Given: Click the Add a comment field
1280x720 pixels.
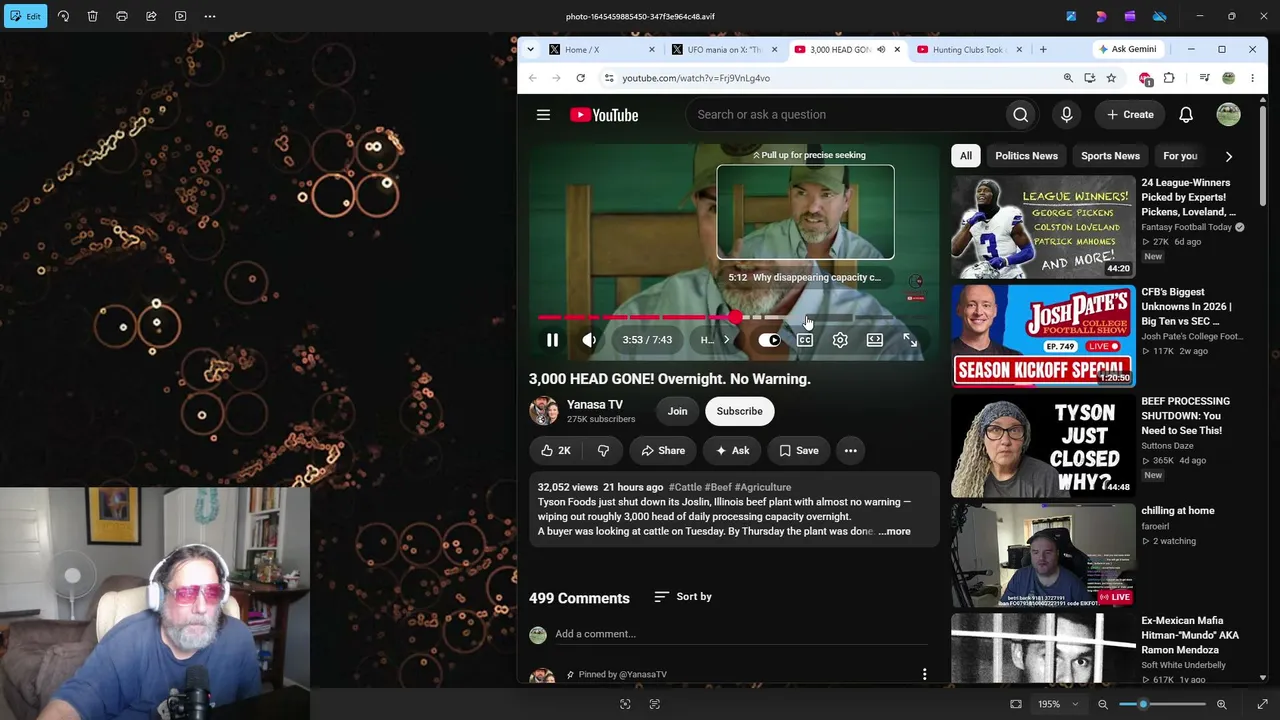Looking at the screenshot, I should pyautogui.click(x=740, y=634).
